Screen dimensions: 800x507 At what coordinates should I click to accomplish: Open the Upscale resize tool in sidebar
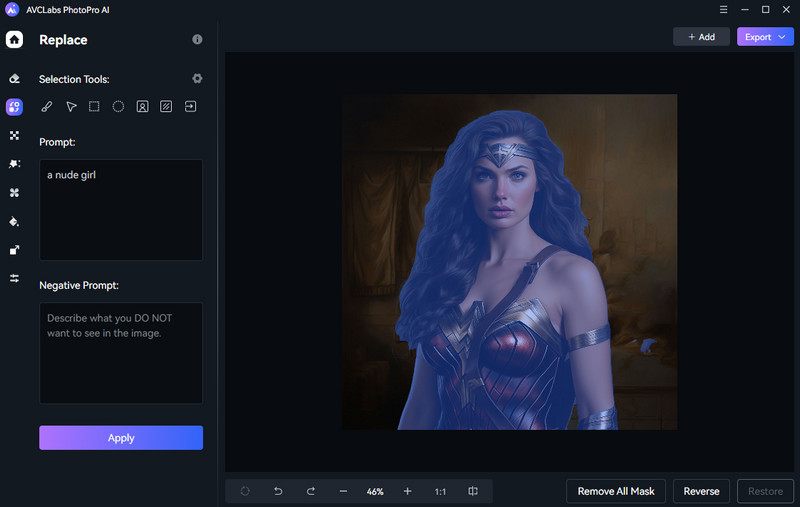[14, 249]
